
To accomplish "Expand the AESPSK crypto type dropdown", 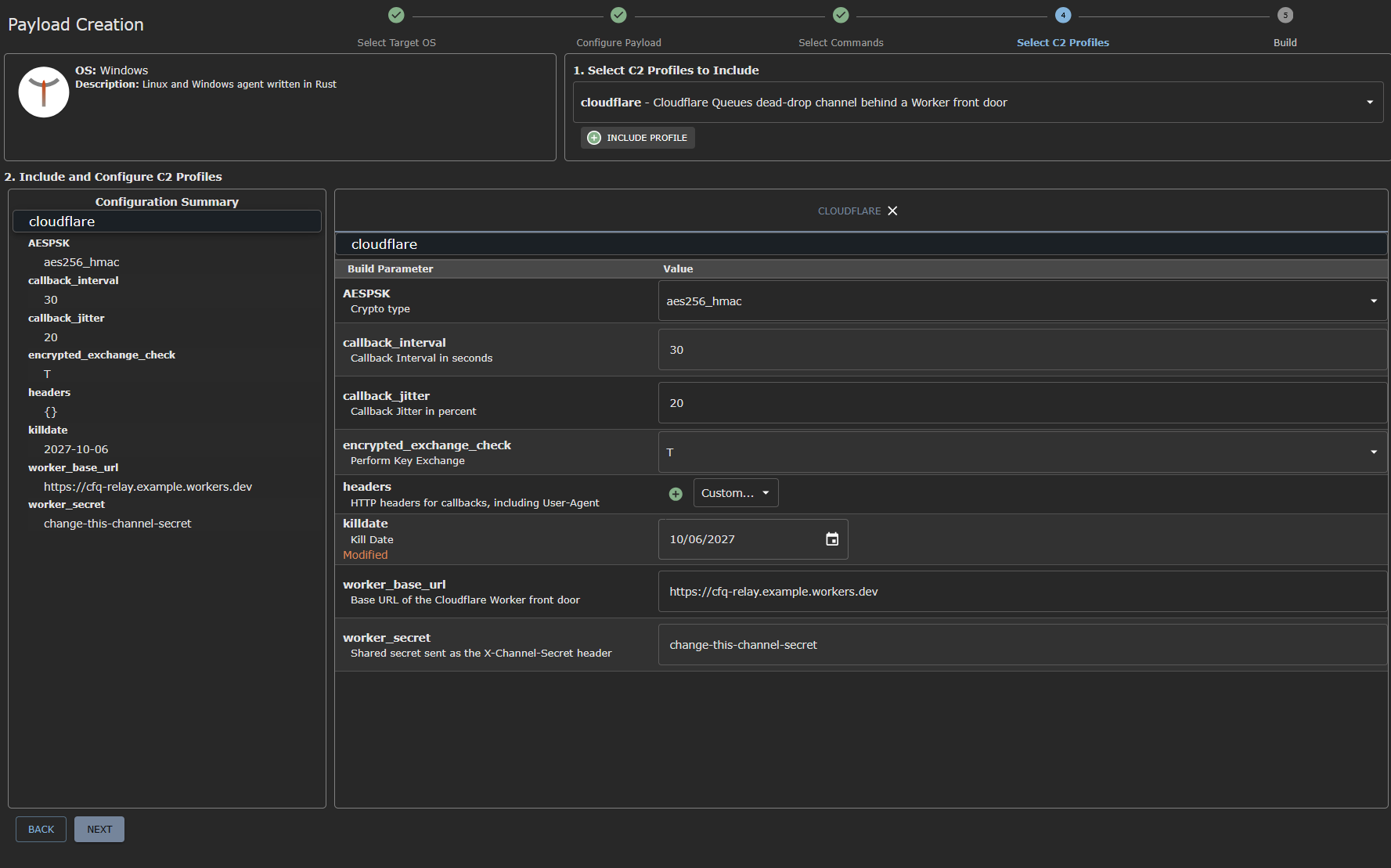I will pos(1022,301).
